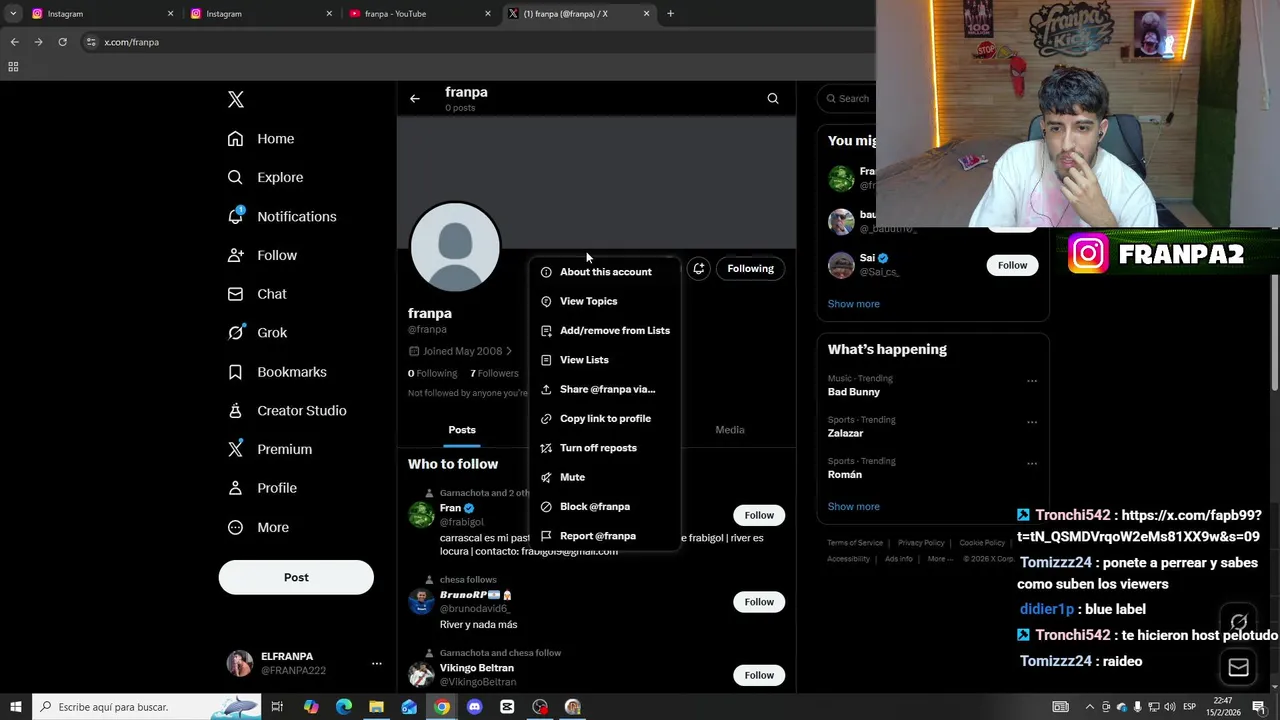
Task: Open options for Román trend
Action: coord(1032,463)
